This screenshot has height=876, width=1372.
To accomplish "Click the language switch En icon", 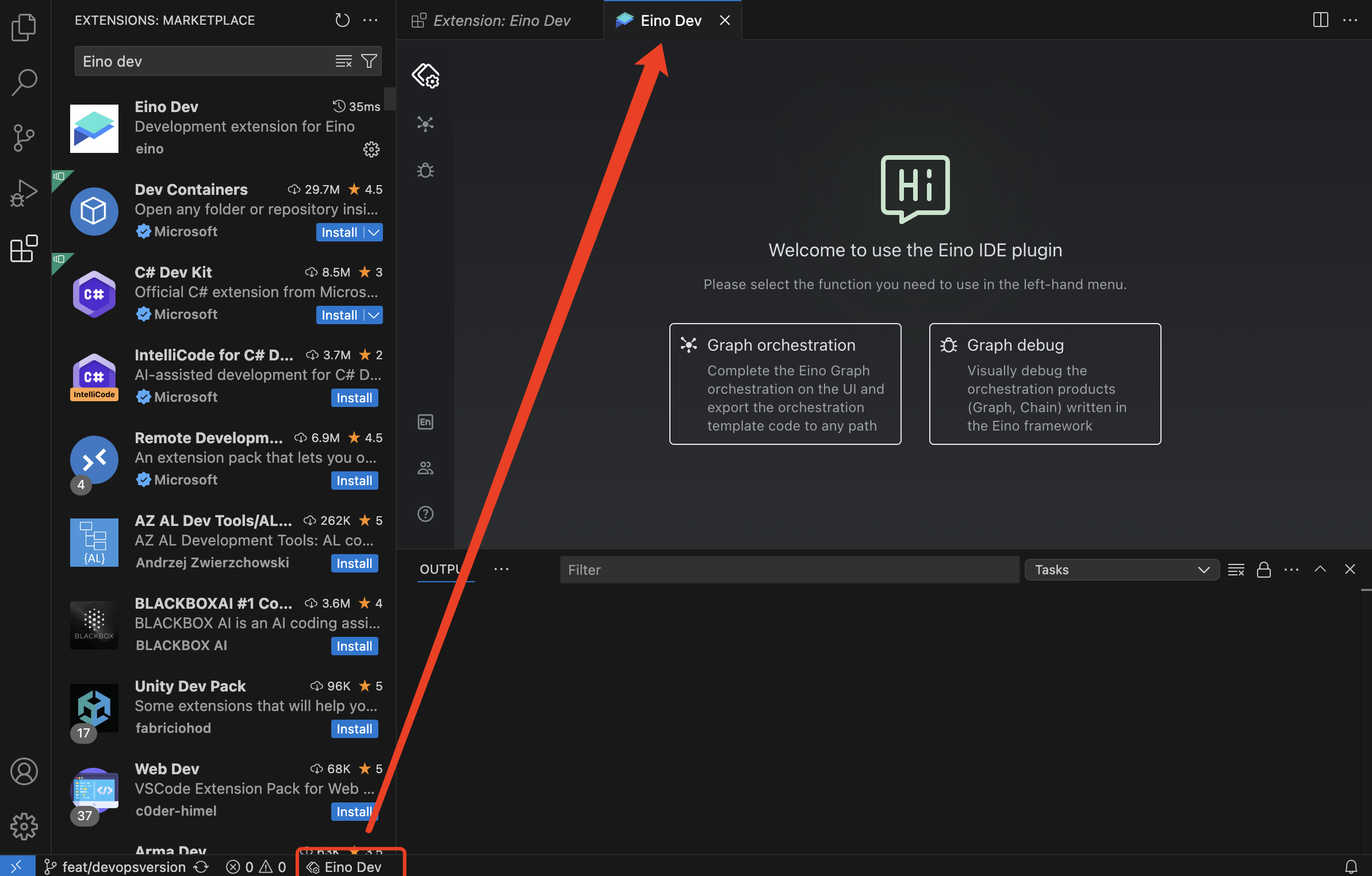I will point(425,422).
